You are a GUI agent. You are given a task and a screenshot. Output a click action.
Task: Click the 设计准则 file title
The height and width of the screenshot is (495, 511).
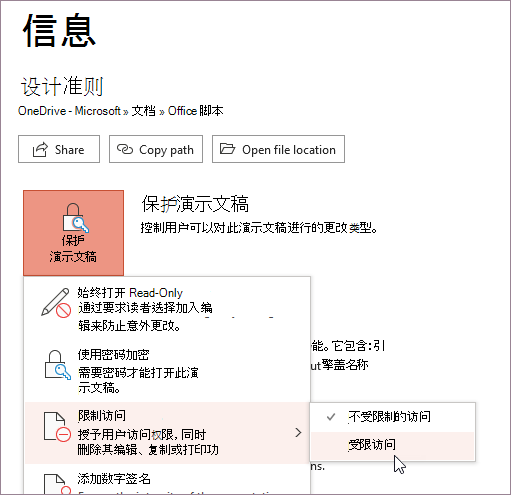point(62,86)
